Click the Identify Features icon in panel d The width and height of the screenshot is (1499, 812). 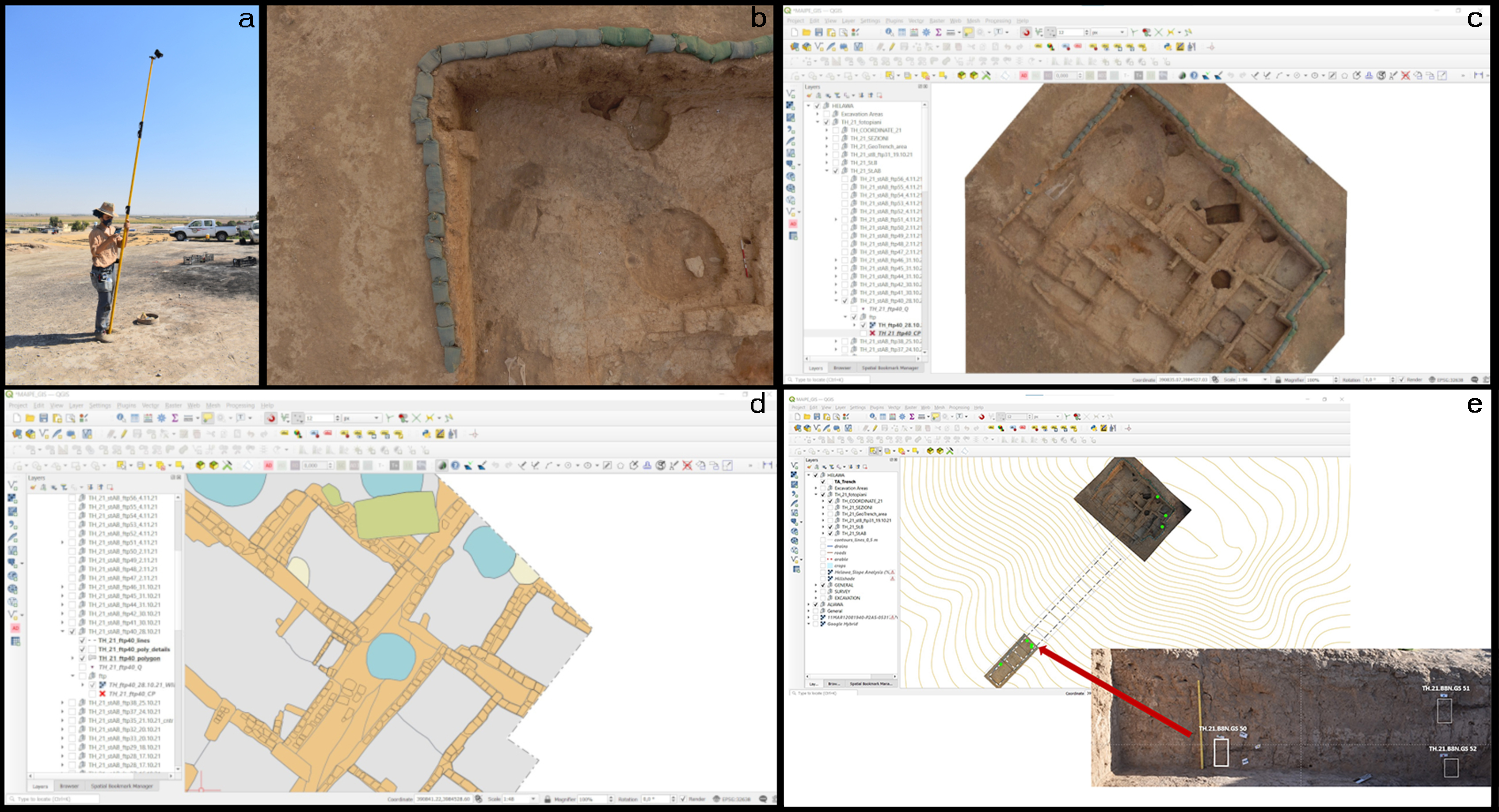121,418
